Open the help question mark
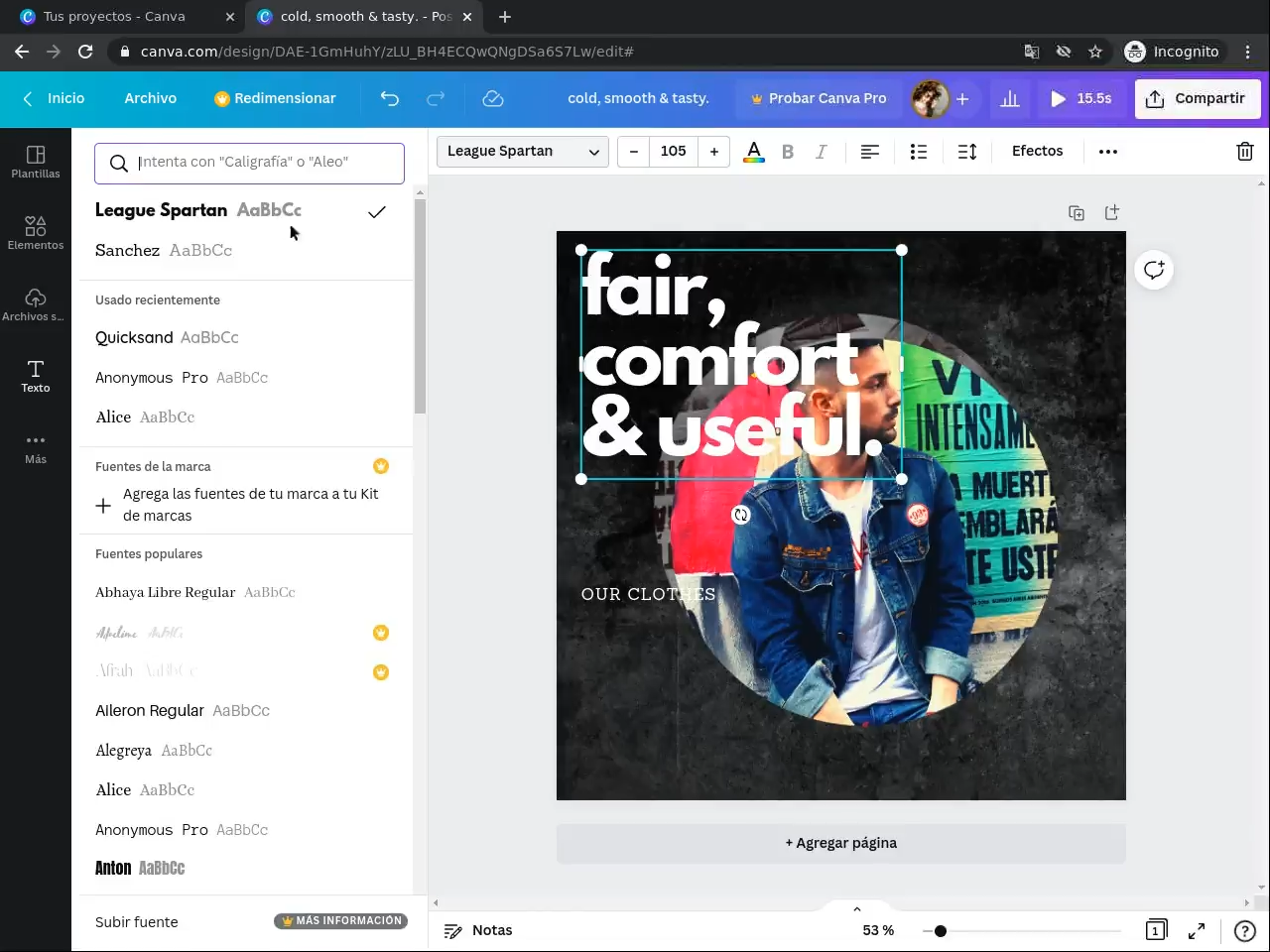This screenshot has width=1270, height=952. (x=1245, y=930)
